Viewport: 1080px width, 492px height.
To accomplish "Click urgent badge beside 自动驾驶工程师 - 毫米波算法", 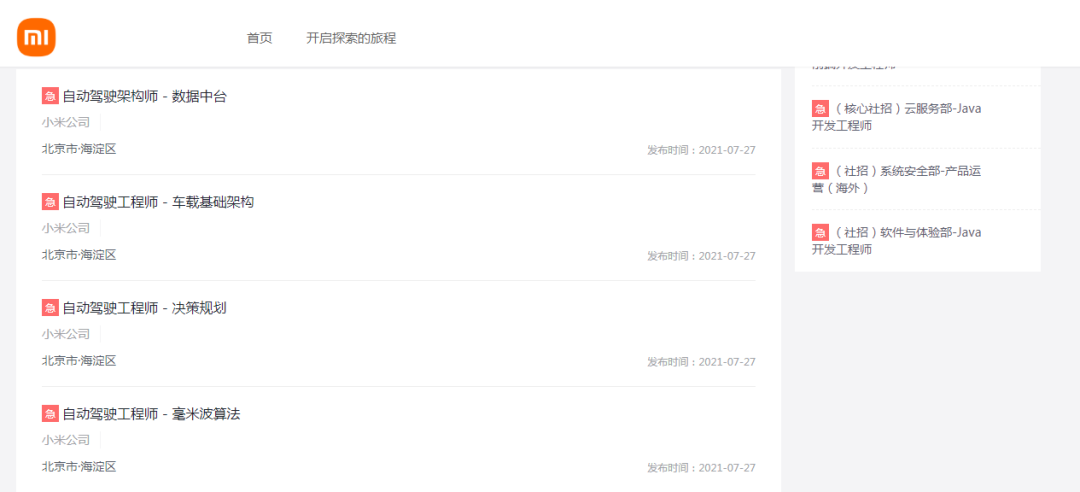I will pyautogui.click(x=50, y=414).
